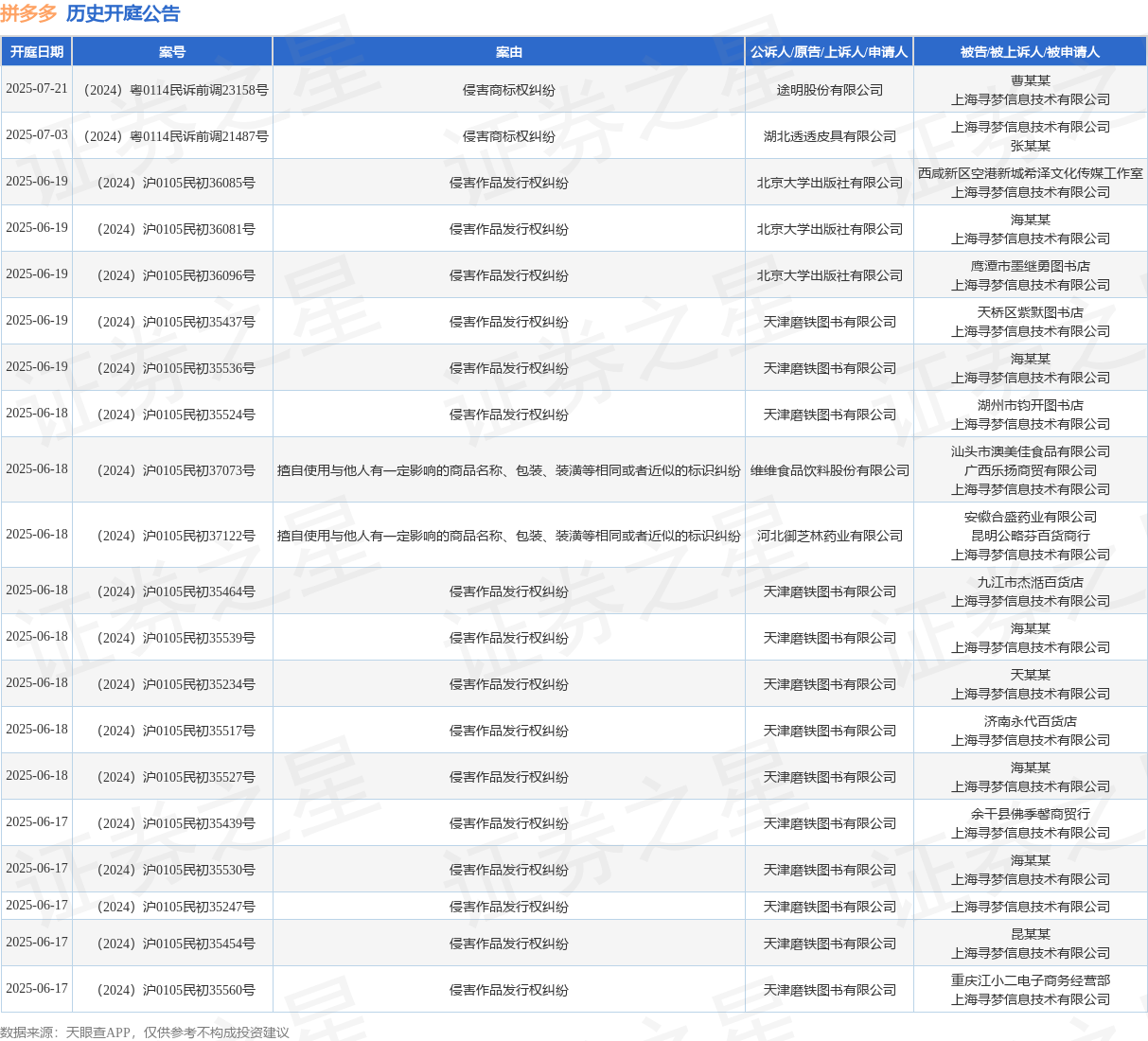This screenshot has height=1041, width=1148.
Task: Select case number 沪0105民初36096号
Action: click(199, 276)
